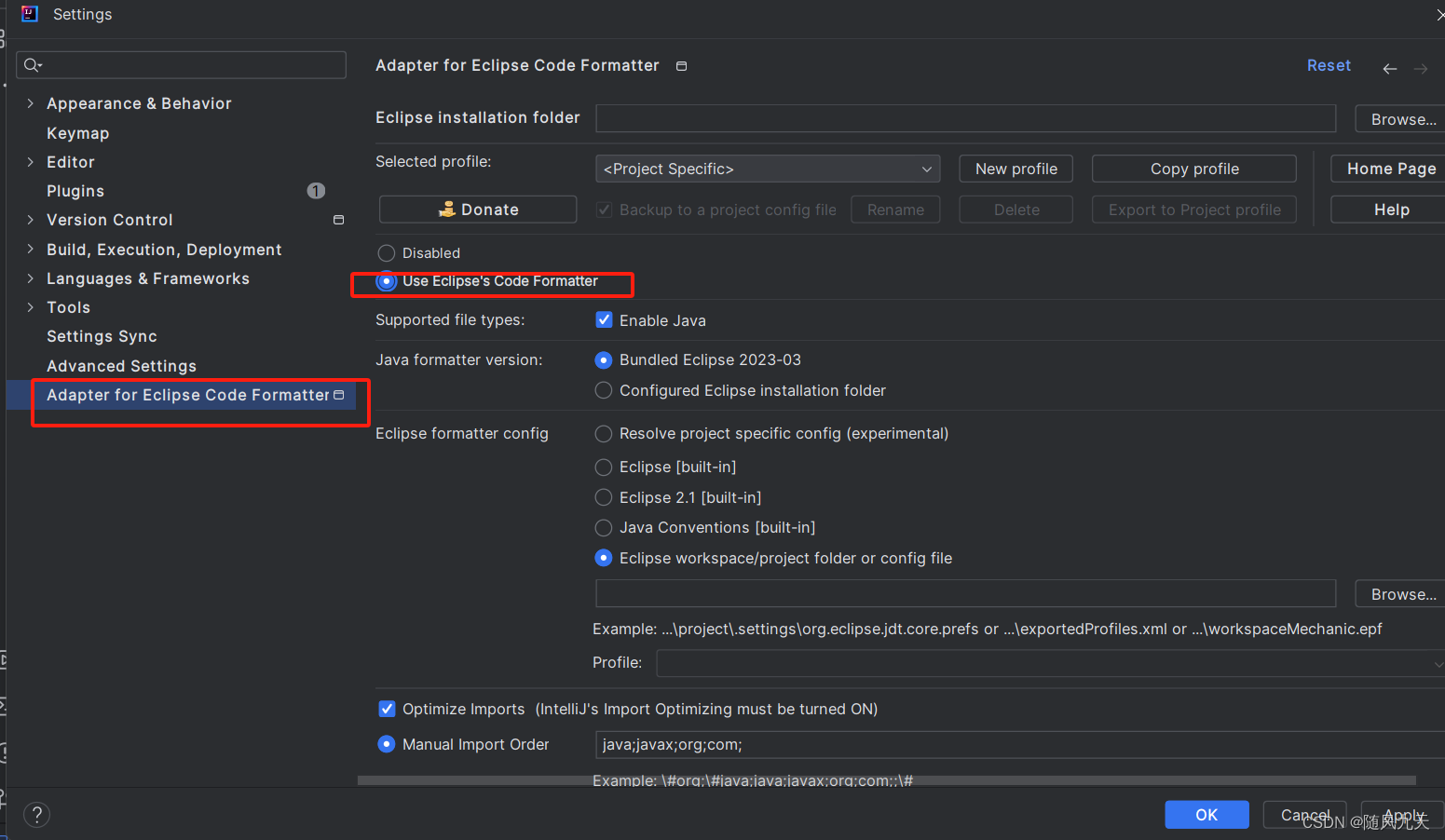Select Eclipse 2.1 [built-in] config

(604, 497)
